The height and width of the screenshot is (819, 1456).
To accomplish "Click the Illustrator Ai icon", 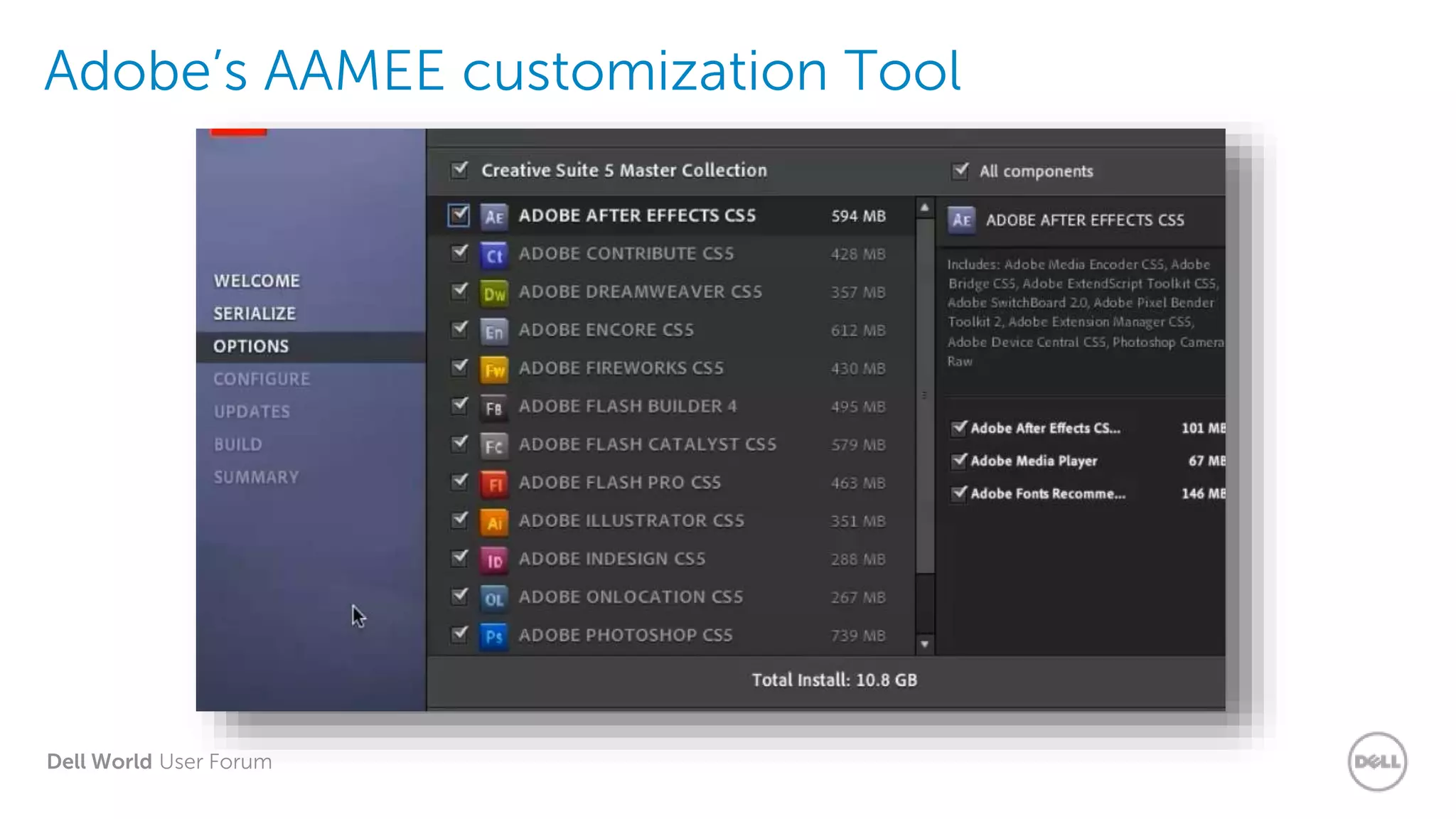I will (x=494, y=522).
